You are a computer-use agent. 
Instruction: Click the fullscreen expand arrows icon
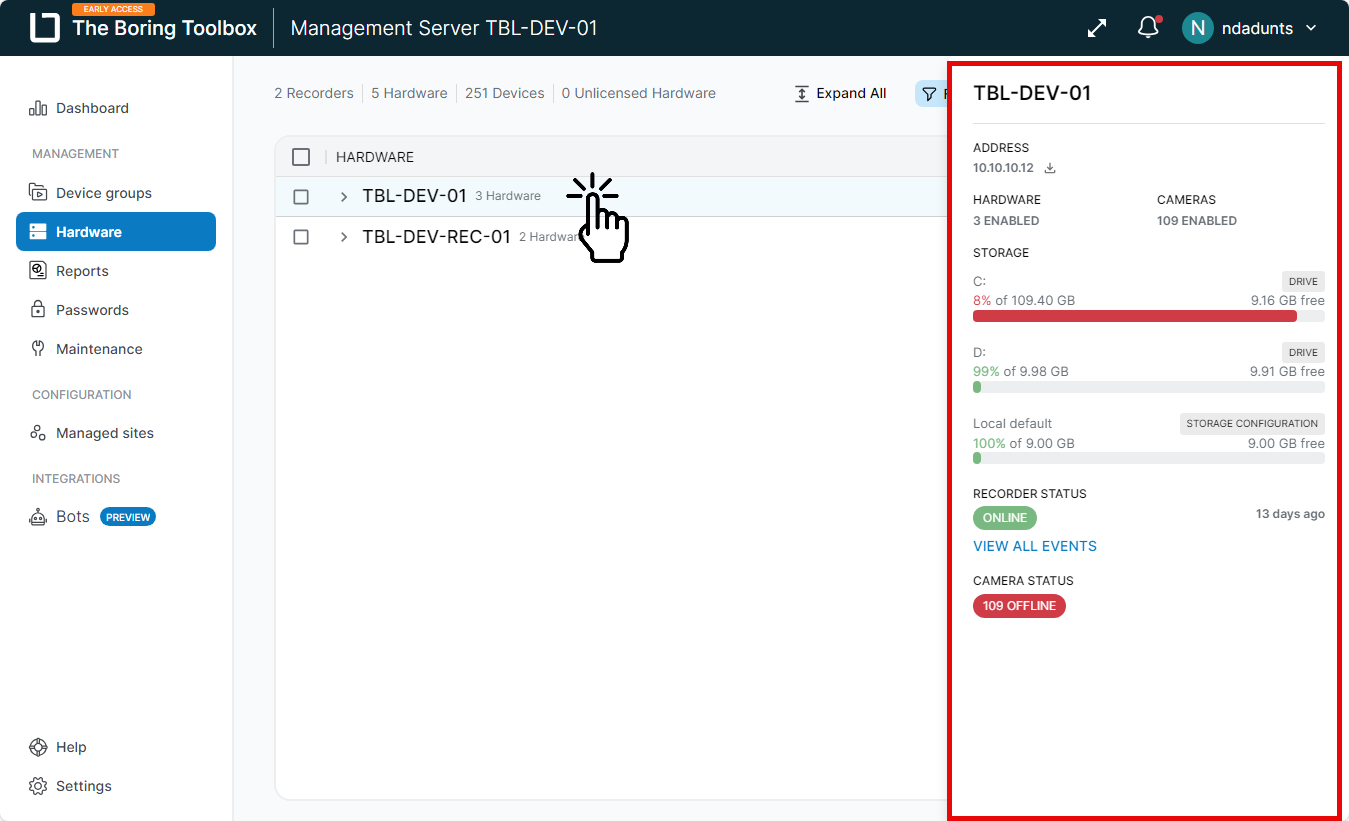tap(1097, 28)
